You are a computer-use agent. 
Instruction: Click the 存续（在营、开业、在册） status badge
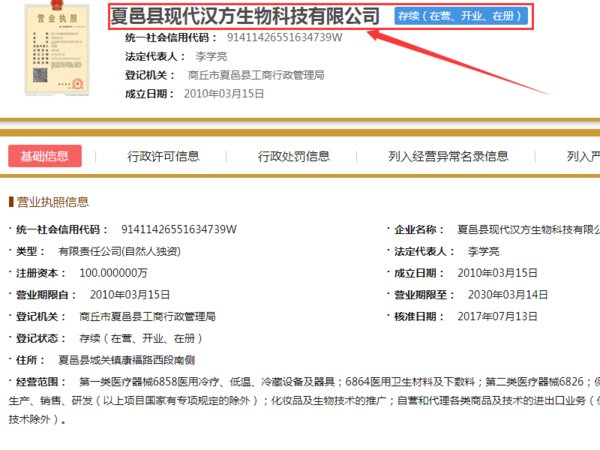click(x=461, y=16)
